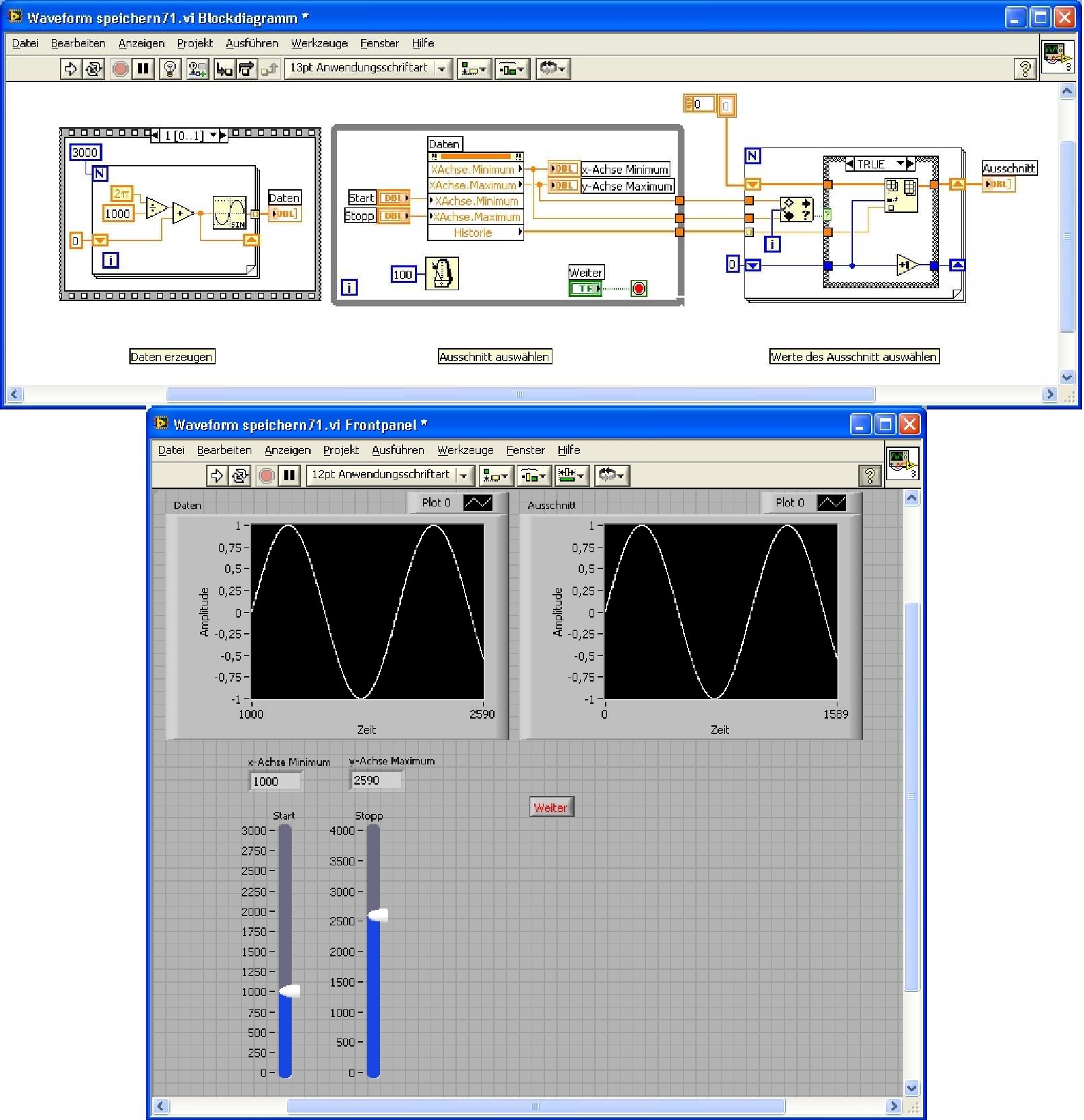This screenshot has width=1084, height=1120.
Task: Select the Ausschnitt DBL array terminal
Action: tap(998, 185)
